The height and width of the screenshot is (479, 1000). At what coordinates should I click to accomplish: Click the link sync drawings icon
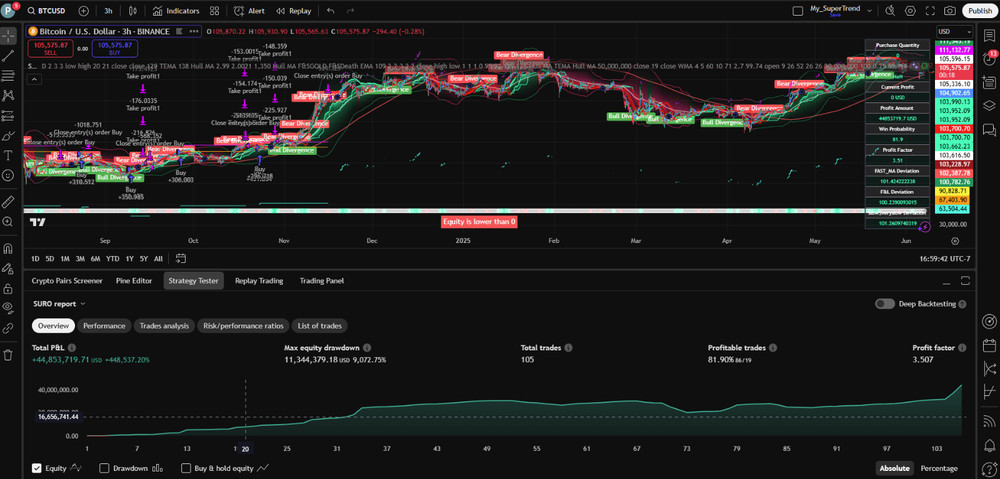click(x=8, y=328)
